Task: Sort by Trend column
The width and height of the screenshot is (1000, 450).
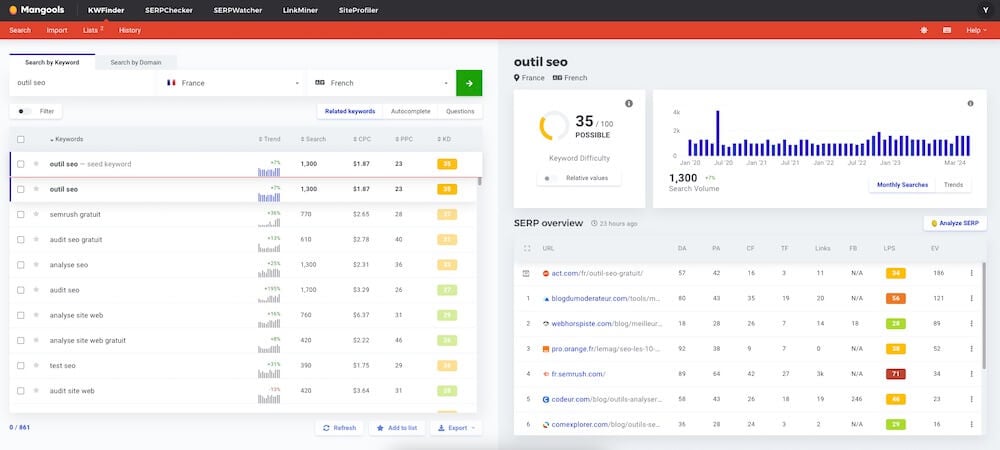Action: [268, 139]
